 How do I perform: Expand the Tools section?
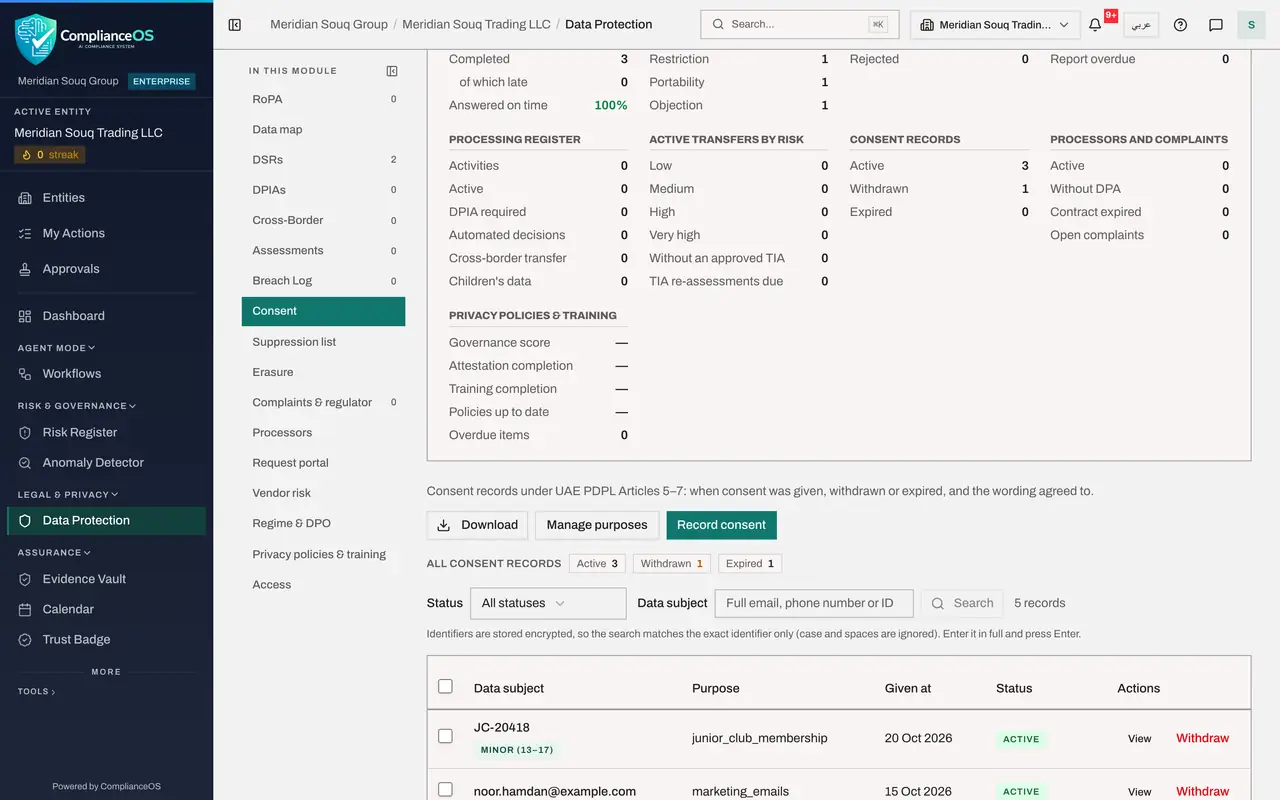(x=37, y=691)
